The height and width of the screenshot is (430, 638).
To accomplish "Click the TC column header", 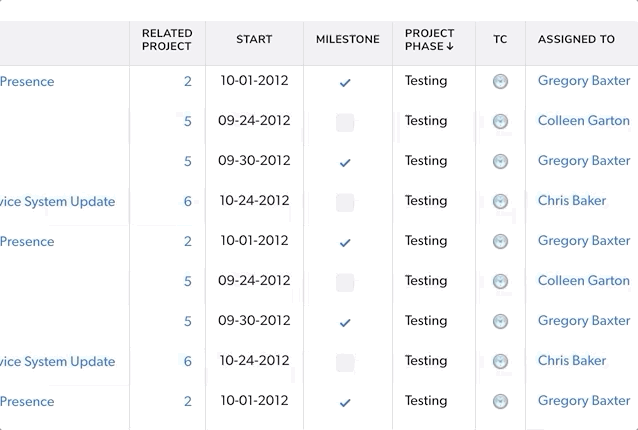I will click(500, 39).
